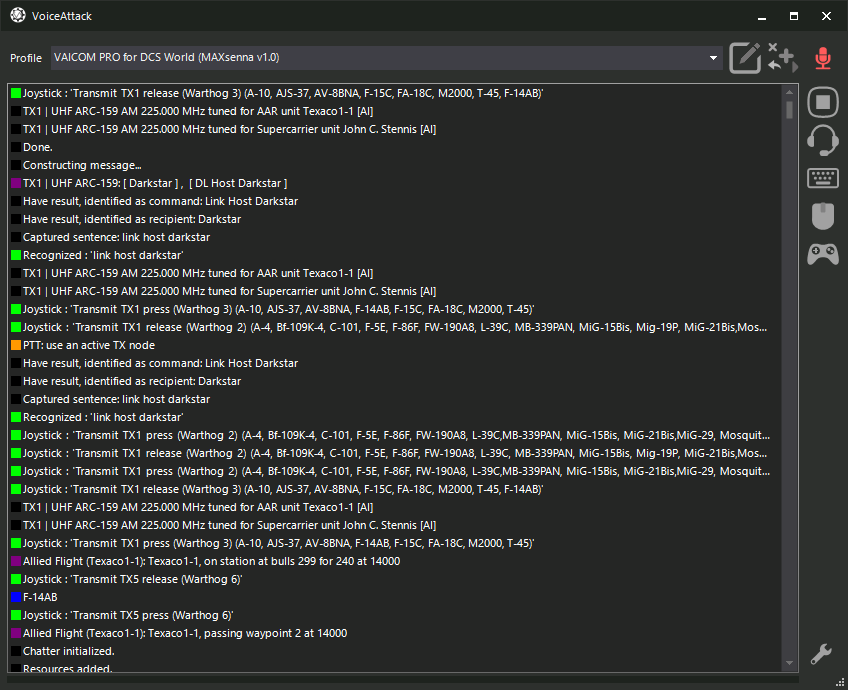The width and height of the screenshot is (848, 690).
Task: Toggle the red microphone listening icon
Action: tap(823, 58)
